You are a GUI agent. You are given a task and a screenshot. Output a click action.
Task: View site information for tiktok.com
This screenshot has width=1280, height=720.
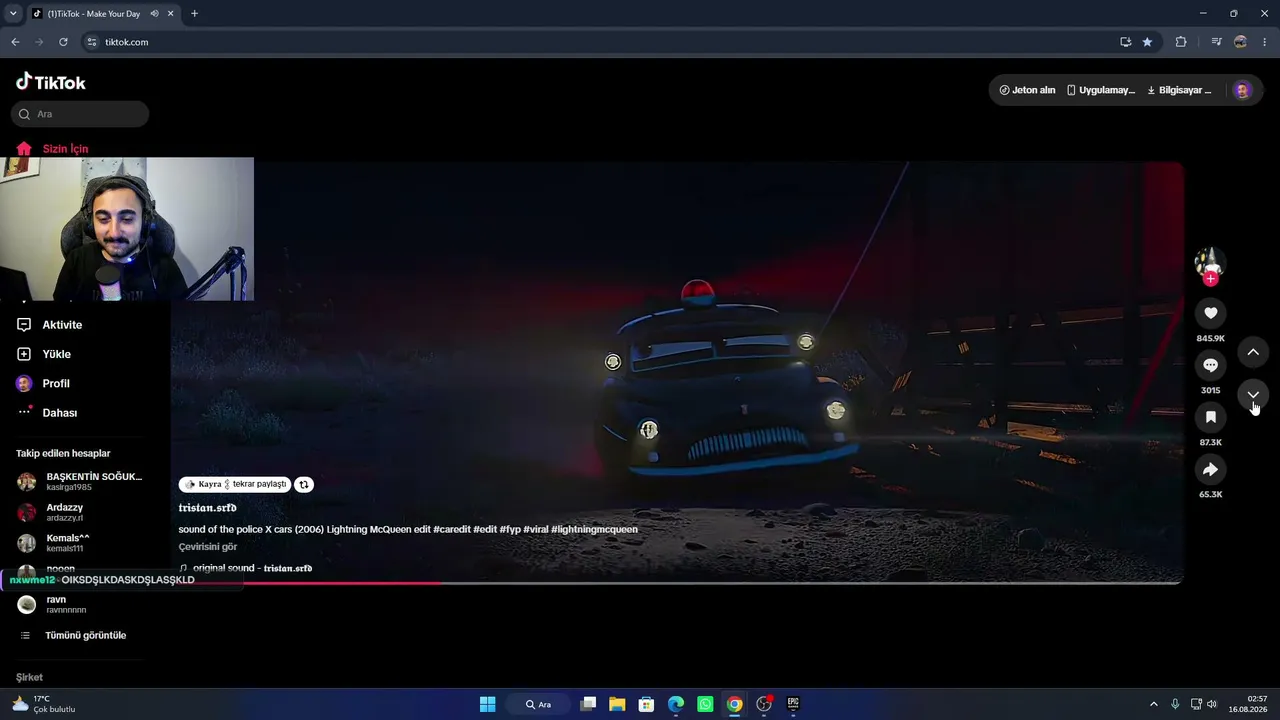(x=91, y=42)
